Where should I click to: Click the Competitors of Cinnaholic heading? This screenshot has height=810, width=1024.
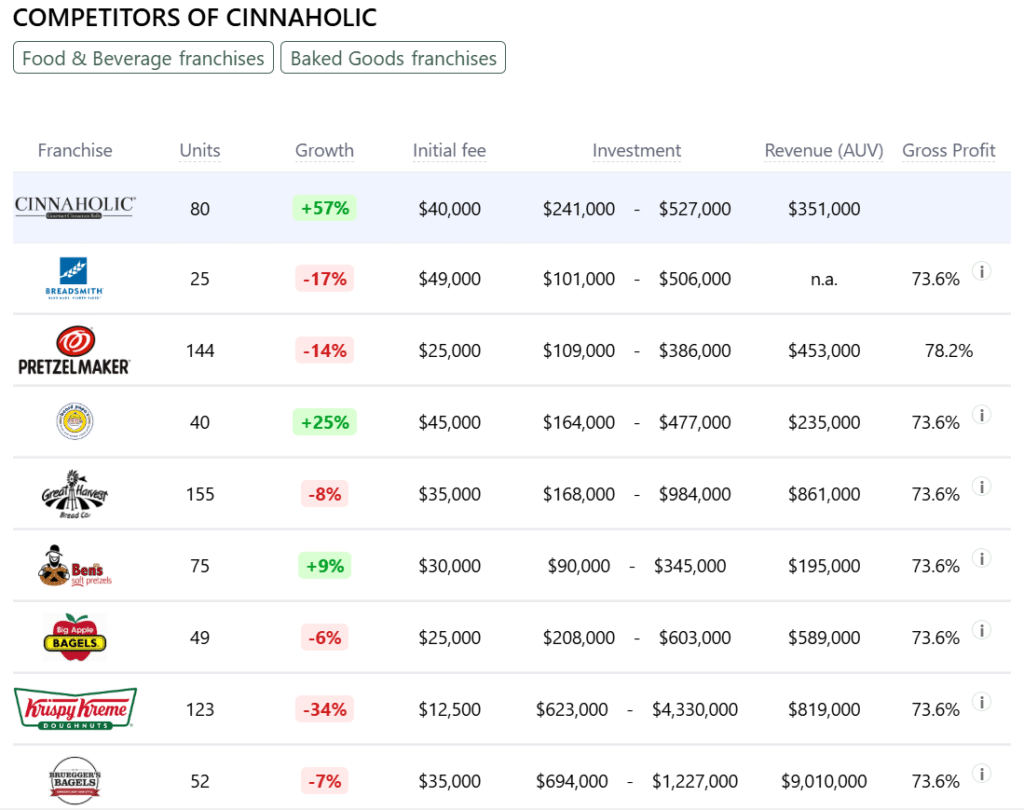195,17
